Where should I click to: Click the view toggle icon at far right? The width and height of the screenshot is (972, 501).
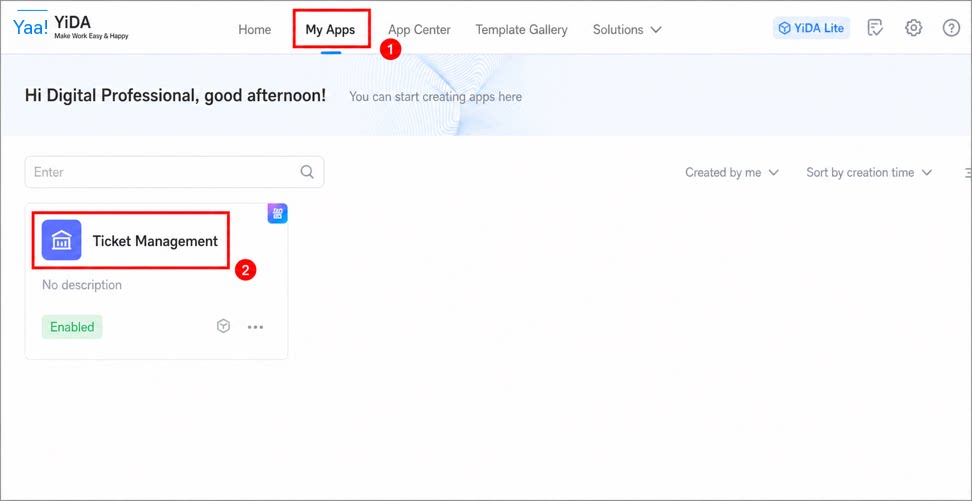968,172
